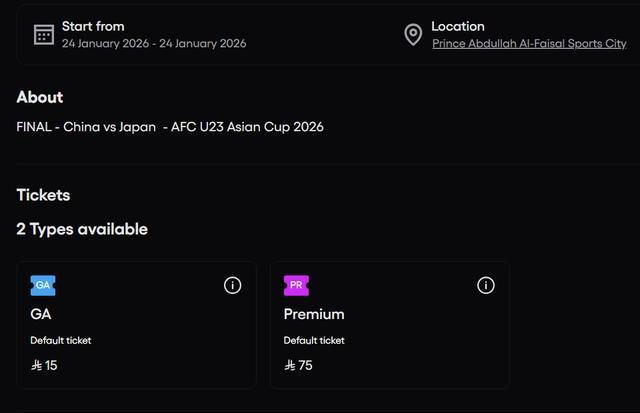Click the currency symbol before 15
The image size is (640, 413).
coord(36,366)
